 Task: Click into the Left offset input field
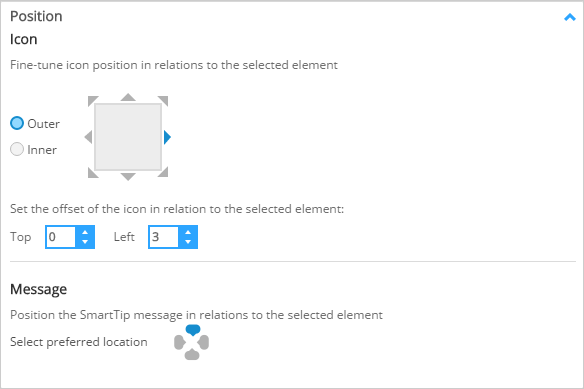click(164, 237)
